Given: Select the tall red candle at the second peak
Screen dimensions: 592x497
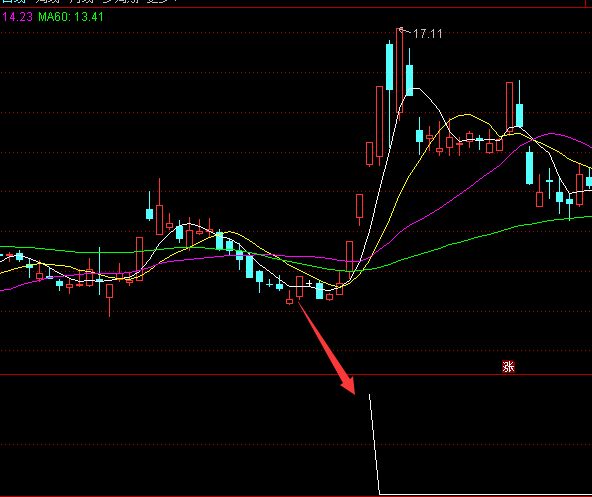Looking at the screenshot, I should [509, 106].
